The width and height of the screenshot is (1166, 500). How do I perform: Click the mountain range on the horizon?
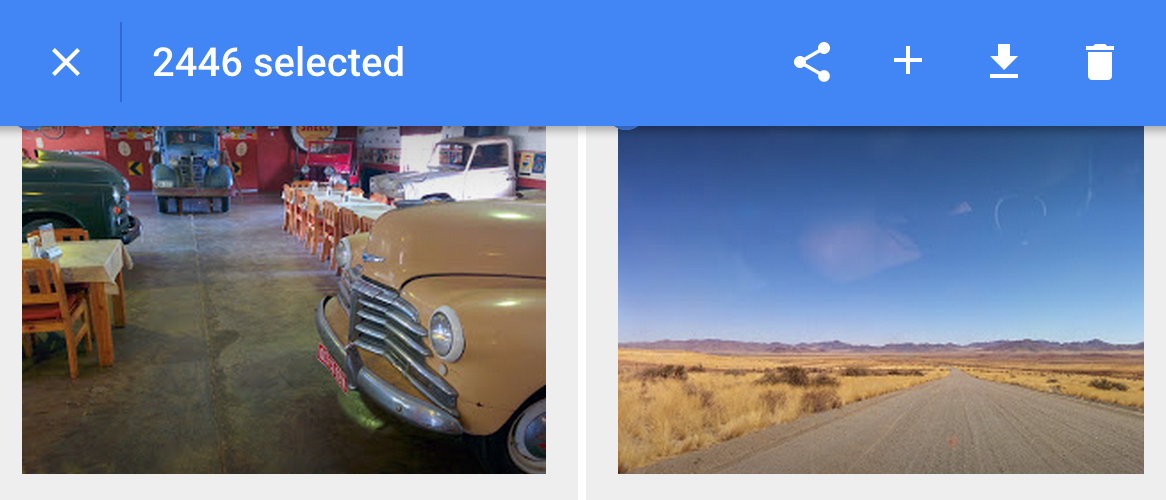880,345
